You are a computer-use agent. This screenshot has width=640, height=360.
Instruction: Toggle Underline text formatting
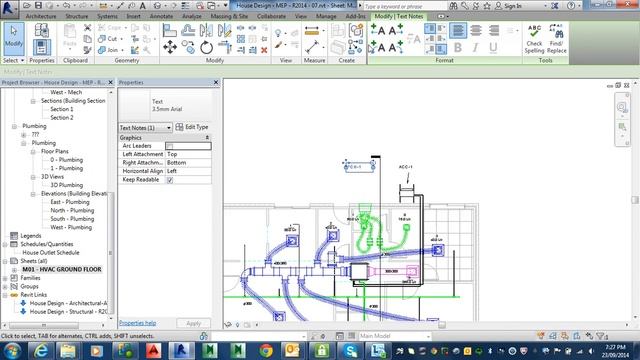coord(493,47)
